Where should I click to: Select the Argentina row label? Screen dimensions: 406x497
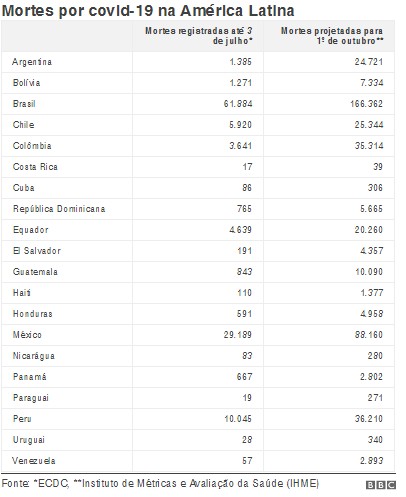coord(32,62)
